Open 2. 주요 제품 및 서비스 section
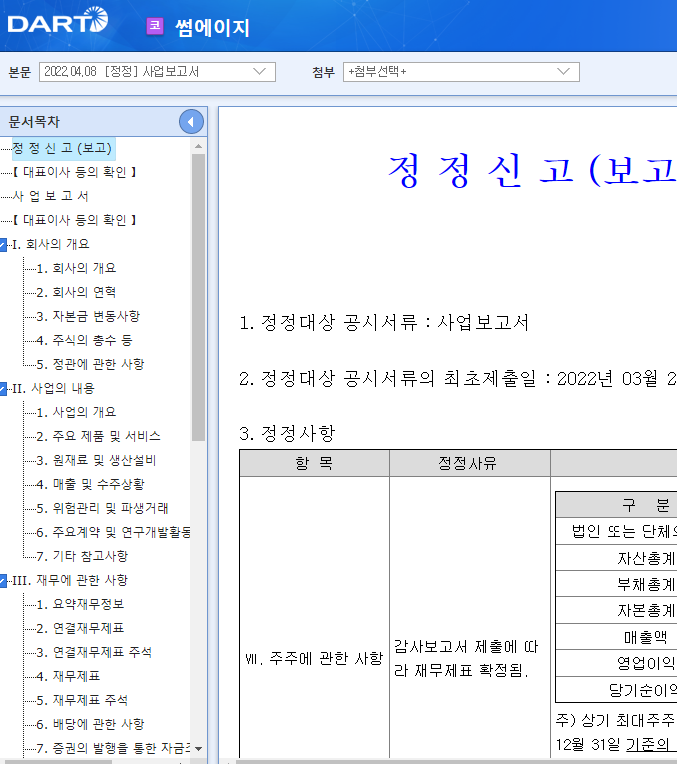The height and width of the screenshot is (764, 677). [98, 436]
